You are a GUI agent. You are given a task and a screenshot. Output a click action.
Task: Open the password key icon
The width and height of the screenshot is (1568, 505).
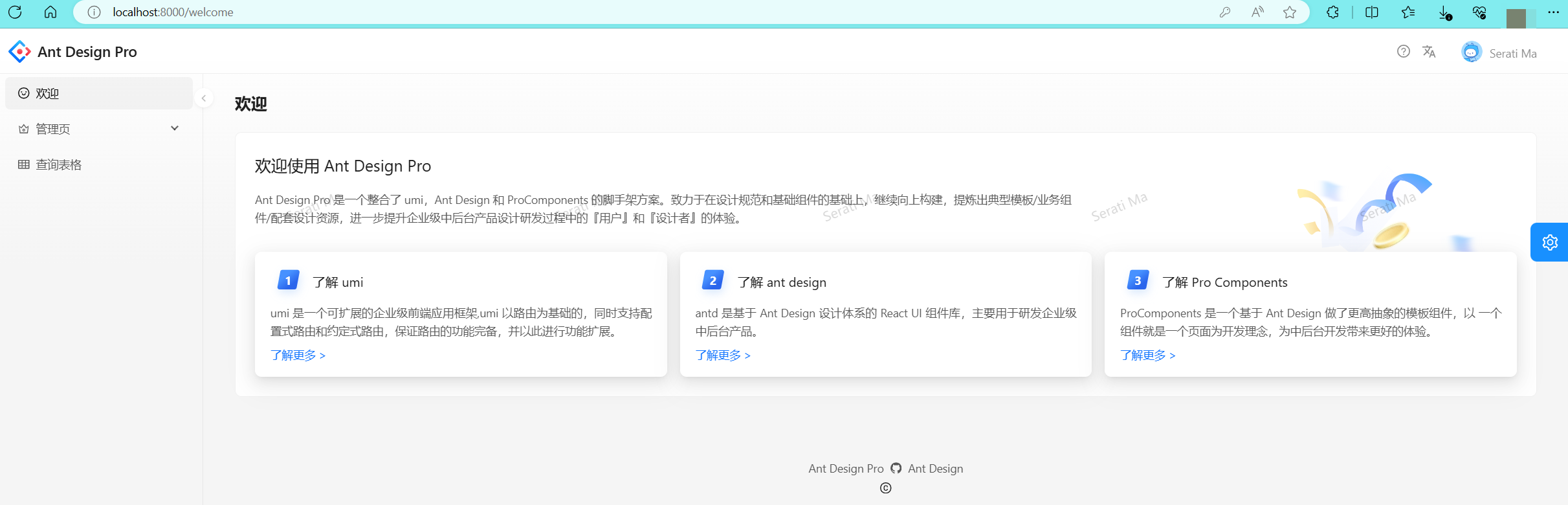pyautogui.click(x=1224, y=12)
